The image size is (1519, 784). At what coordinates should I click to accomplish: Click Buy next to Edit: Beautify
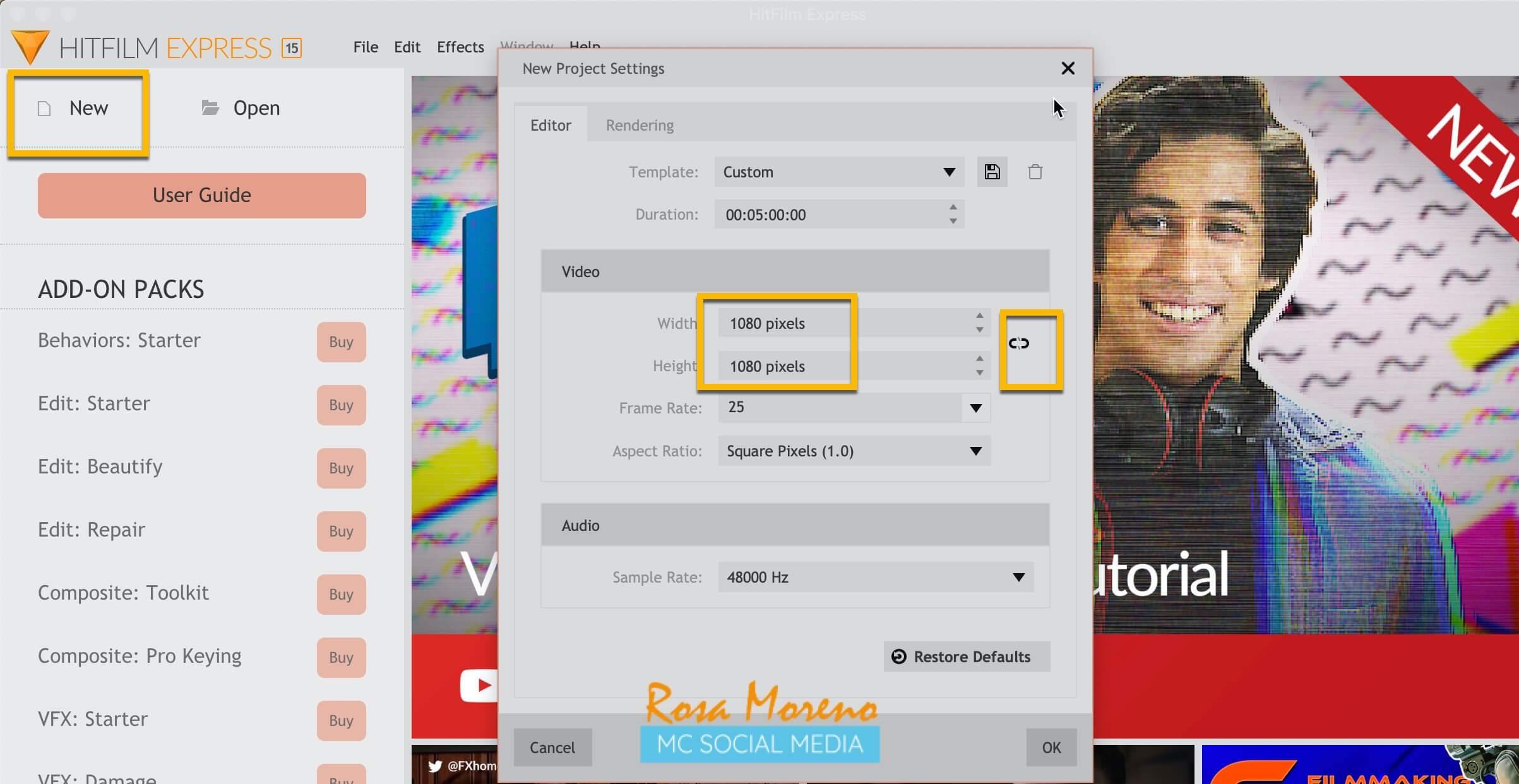coord(341,468)
